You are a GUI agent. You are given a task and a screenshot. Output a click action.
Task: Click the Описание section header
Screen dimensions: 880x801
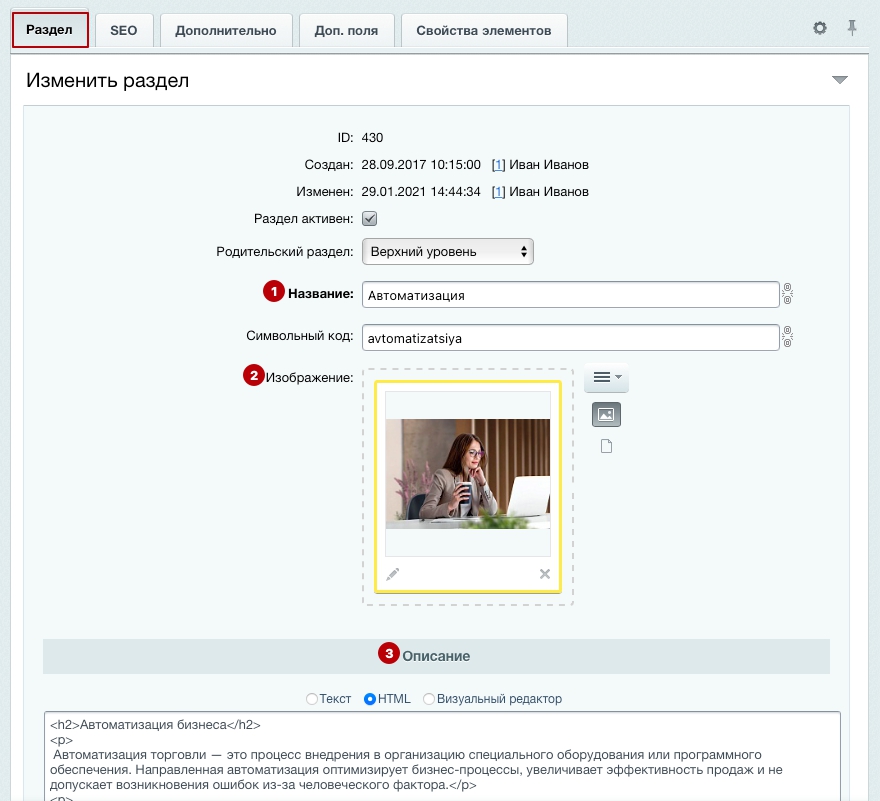click(x=436, y=656)
